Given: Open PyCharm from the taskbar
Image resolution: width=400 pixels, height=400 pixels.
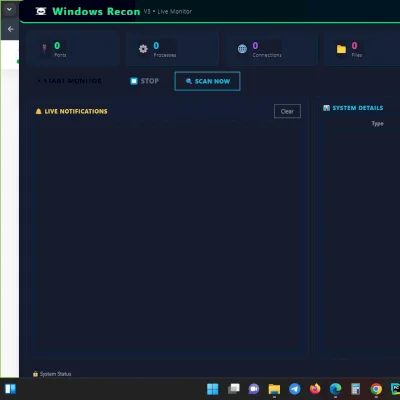Looking at the screenshot, I should pos(395,389).
